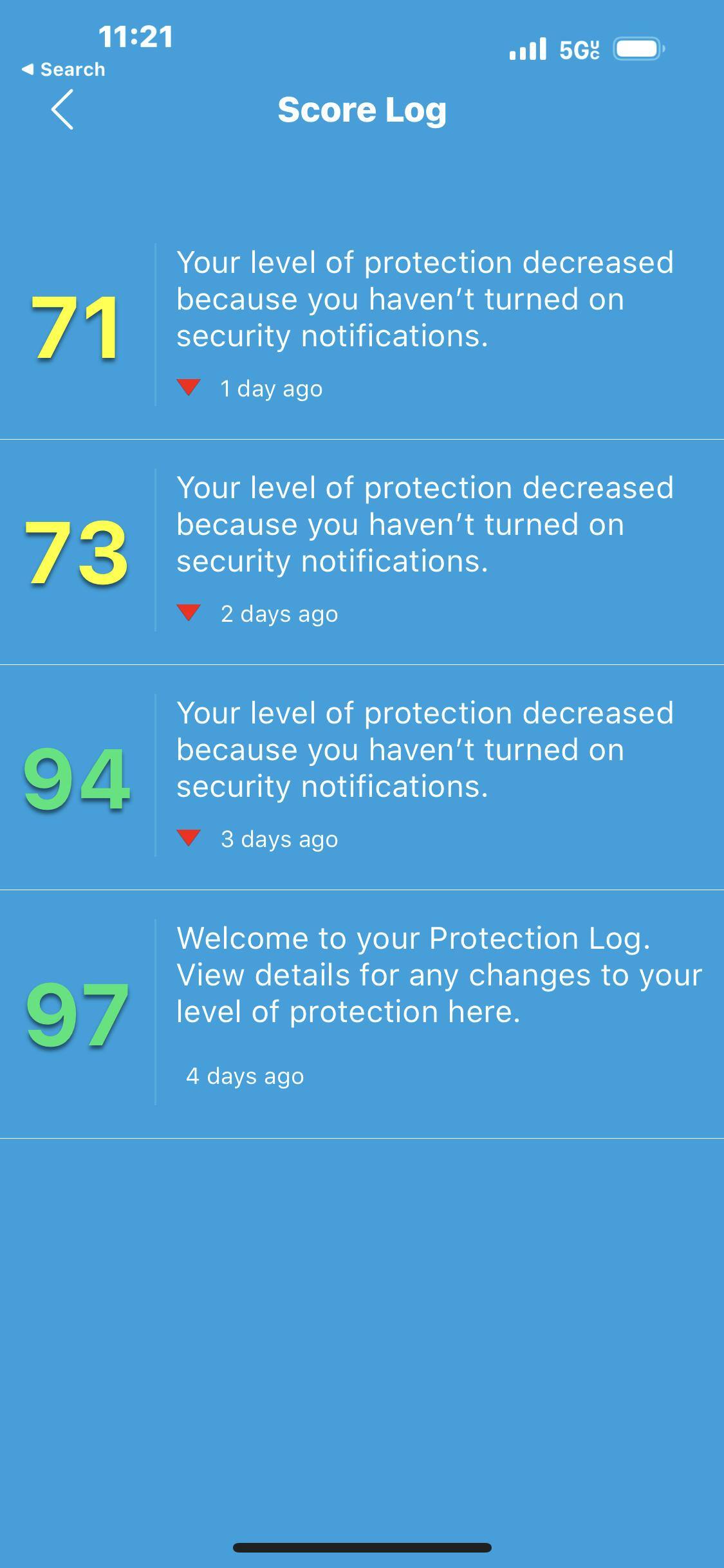Select the yellow score 71
Viewport: 724px width, 1568px height.
(x=76, y=328)
